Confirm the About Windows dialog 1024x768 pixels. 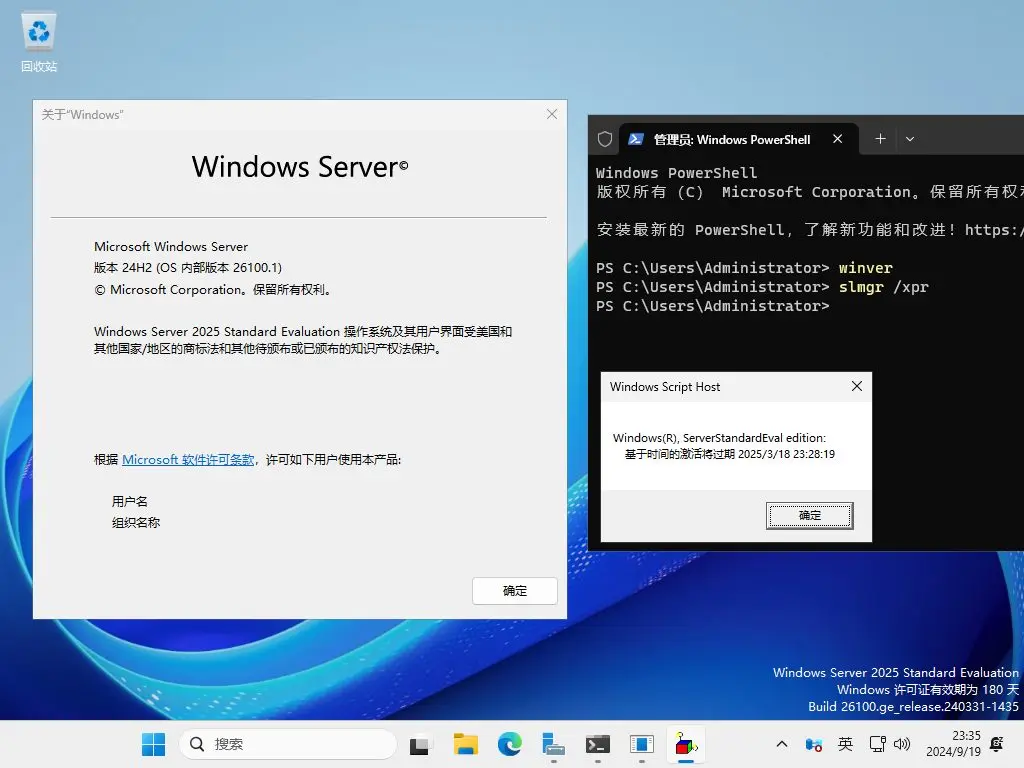pyautogui.click(x=514, y=591)
